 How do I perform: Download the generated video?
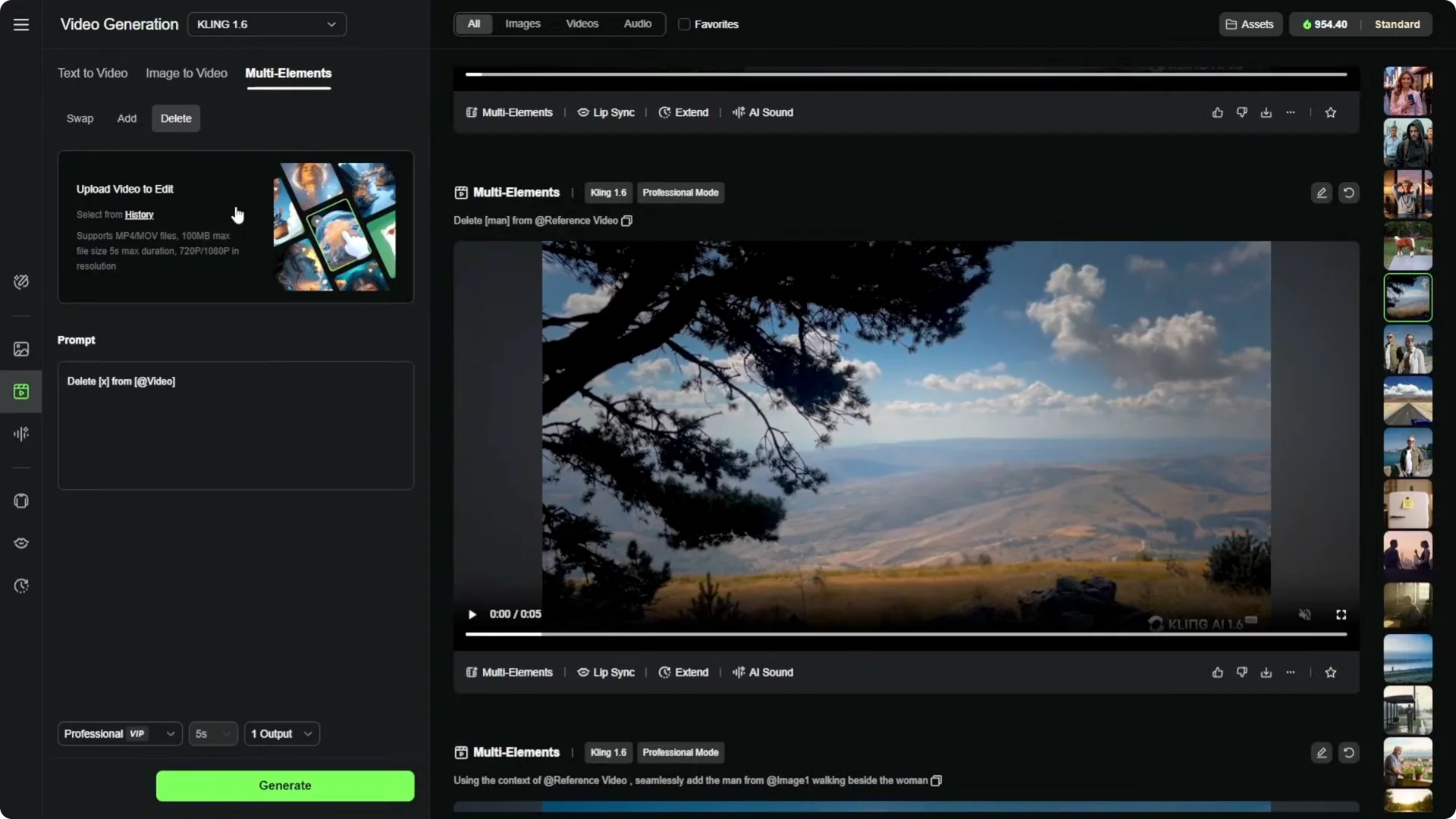pos(1266,672)
